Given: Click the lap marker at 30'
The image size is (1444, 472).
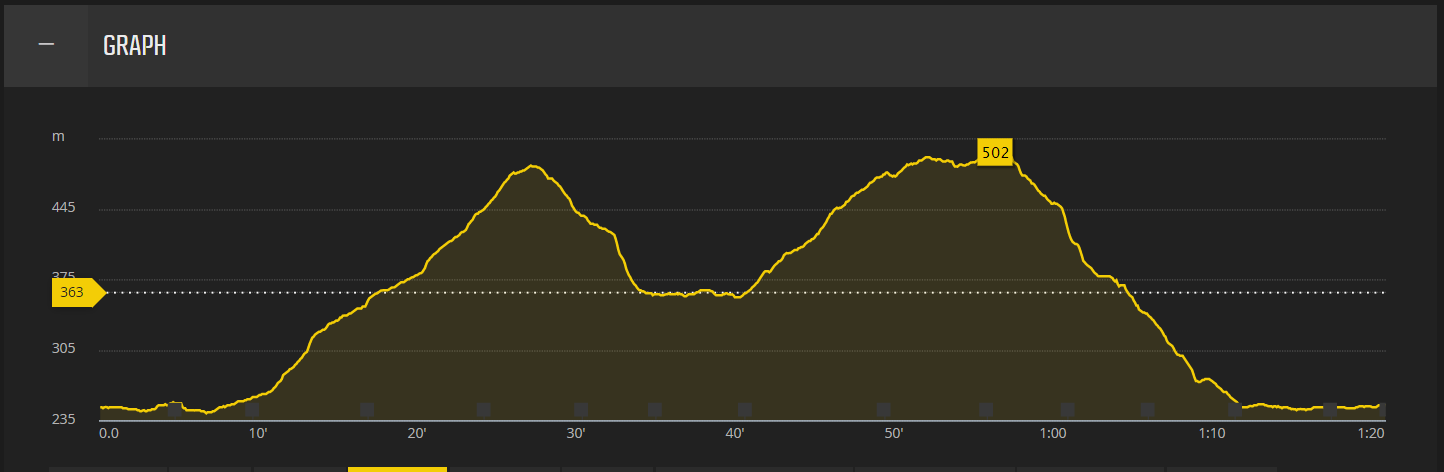Looking at the screenshot, I should pos(581,409).
